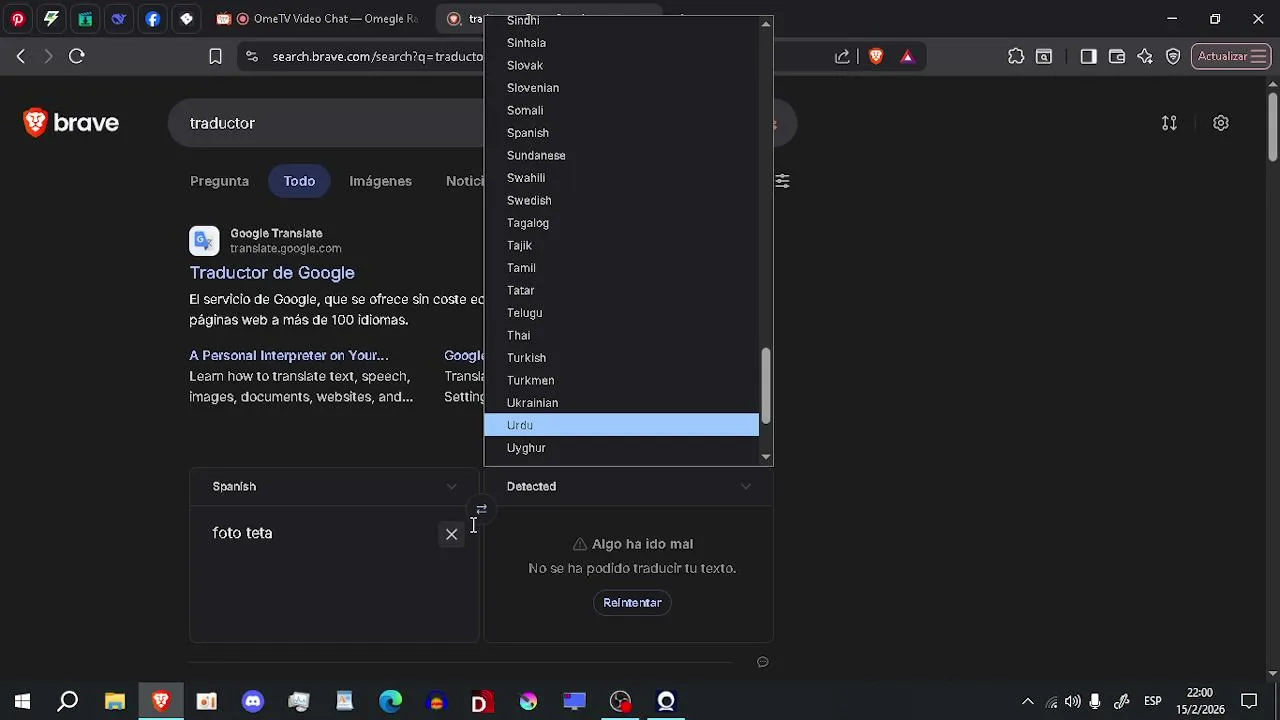Click the language list scrollbar thumb
Image resolution: width=1280 pixels, height=720 pixels.
tap(766, 385)
